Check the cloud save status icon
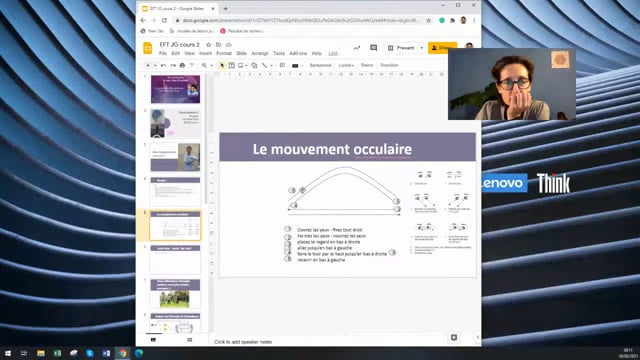The width and height of the screenshot is (640, 360). click(229, 44)
